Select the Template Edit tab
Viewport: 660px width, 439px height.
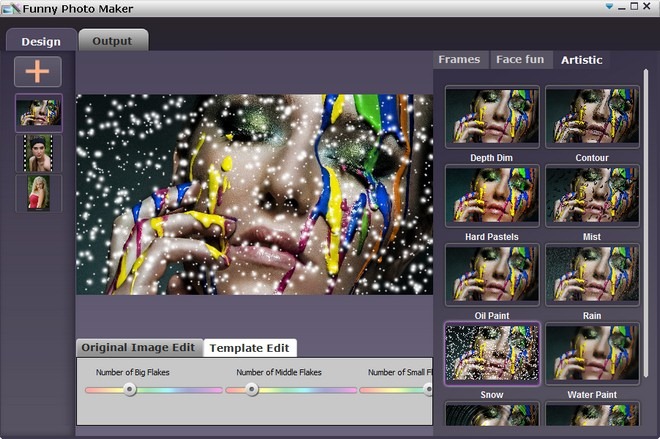(250, 348)
